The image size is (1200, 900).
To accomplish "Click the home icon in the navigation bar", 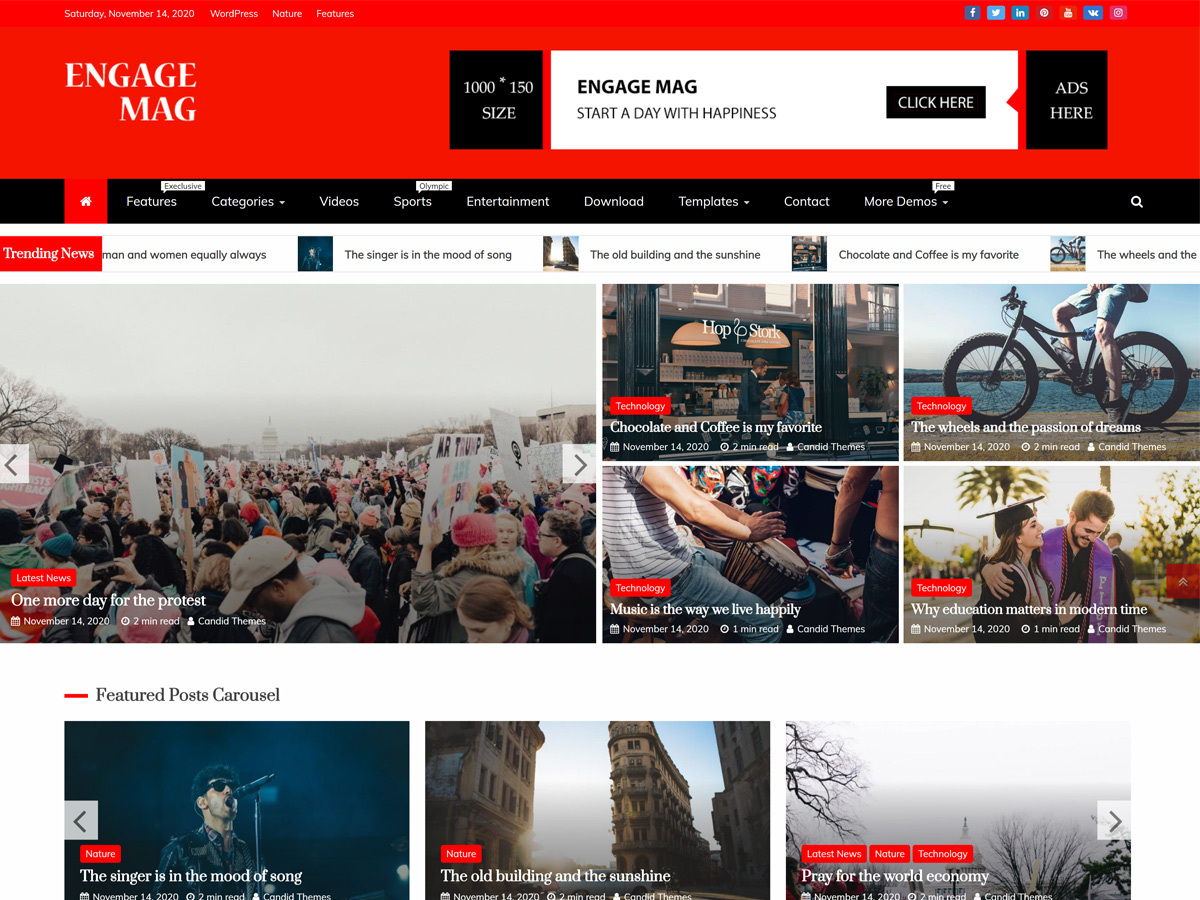I will [85, 201].
